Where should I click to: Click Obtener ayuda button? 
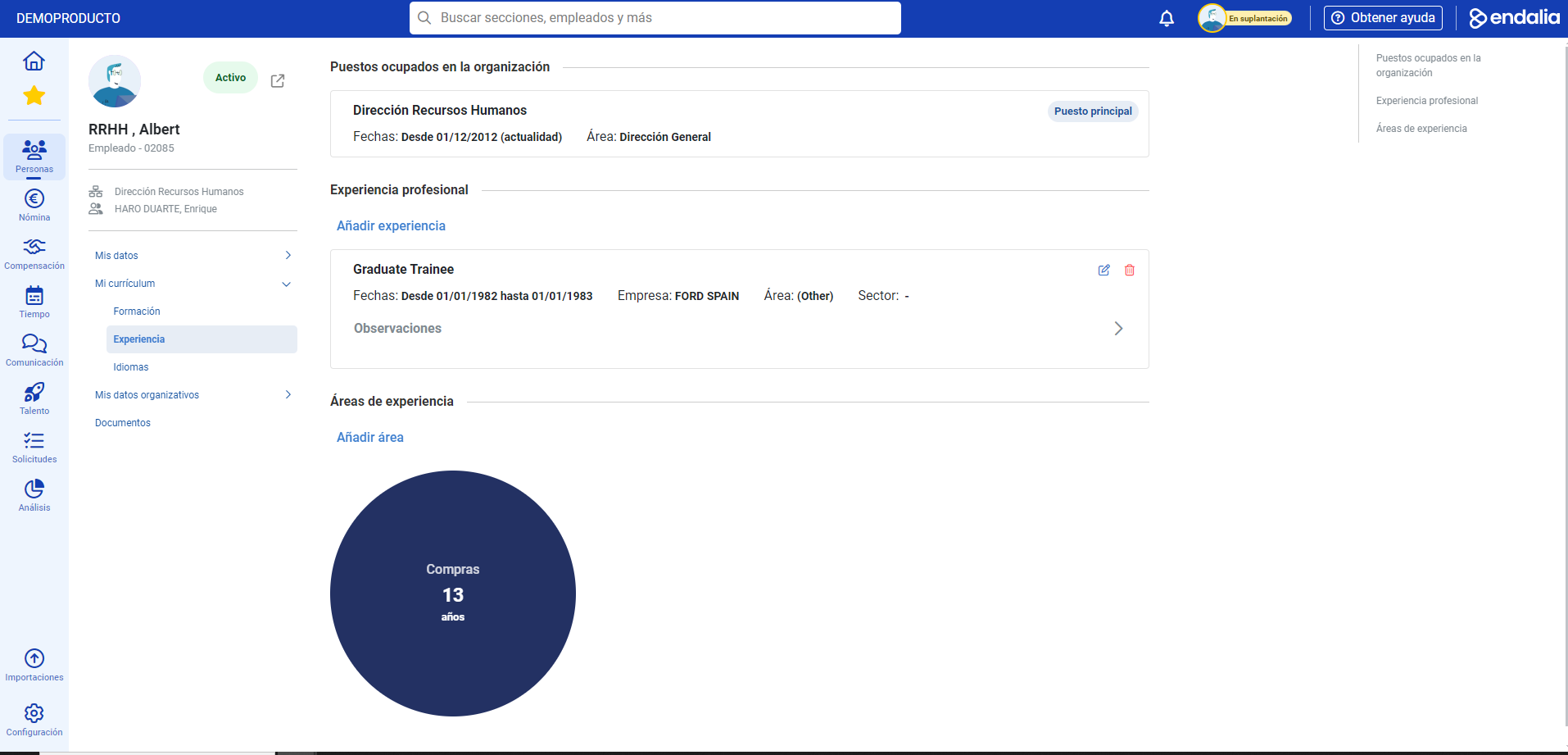pyautogui.click(x=1383, y=18)
